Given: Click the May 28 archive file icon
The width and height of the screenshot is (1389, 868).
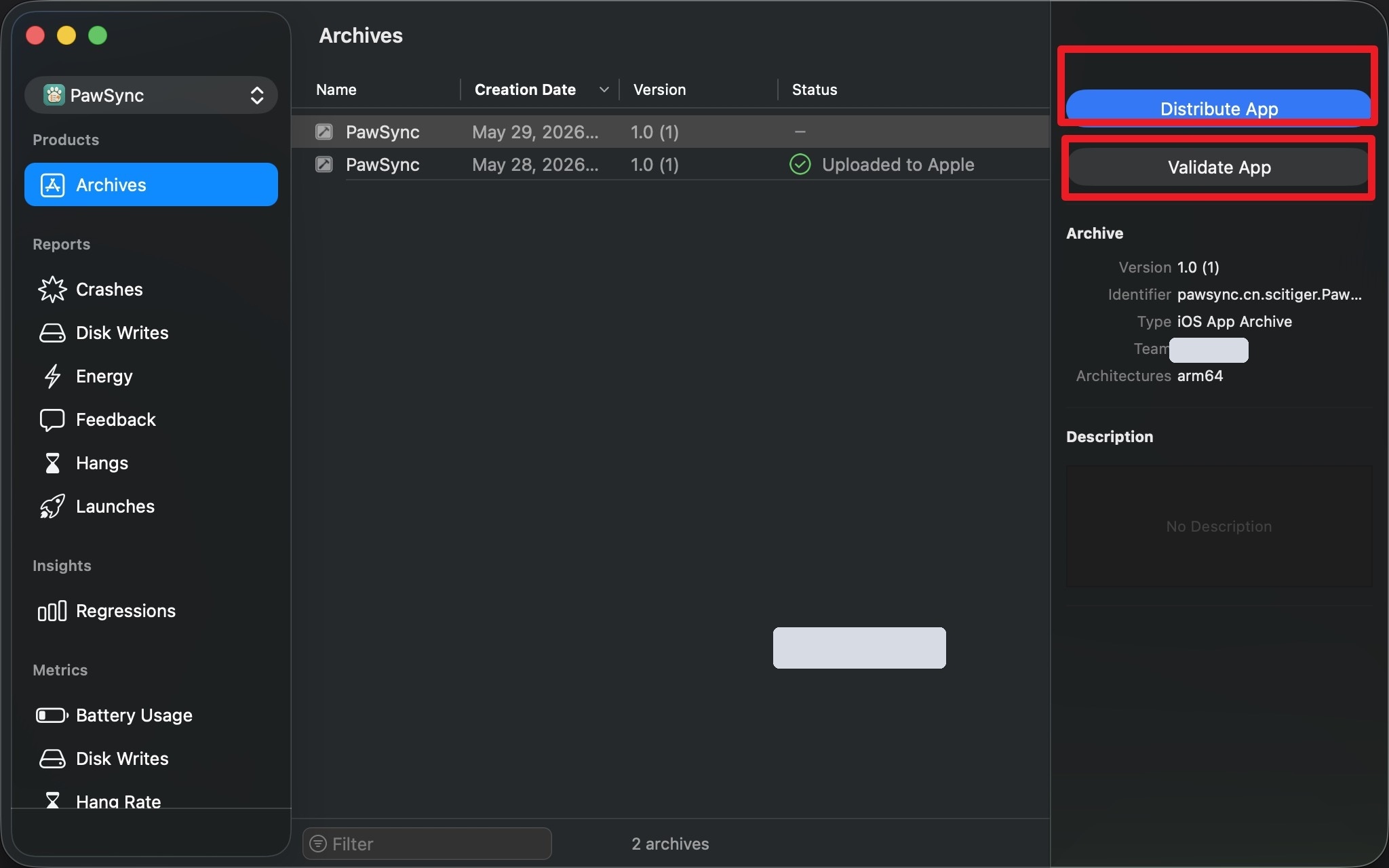Looking at the screenshot, I should [x=324, y=164].
